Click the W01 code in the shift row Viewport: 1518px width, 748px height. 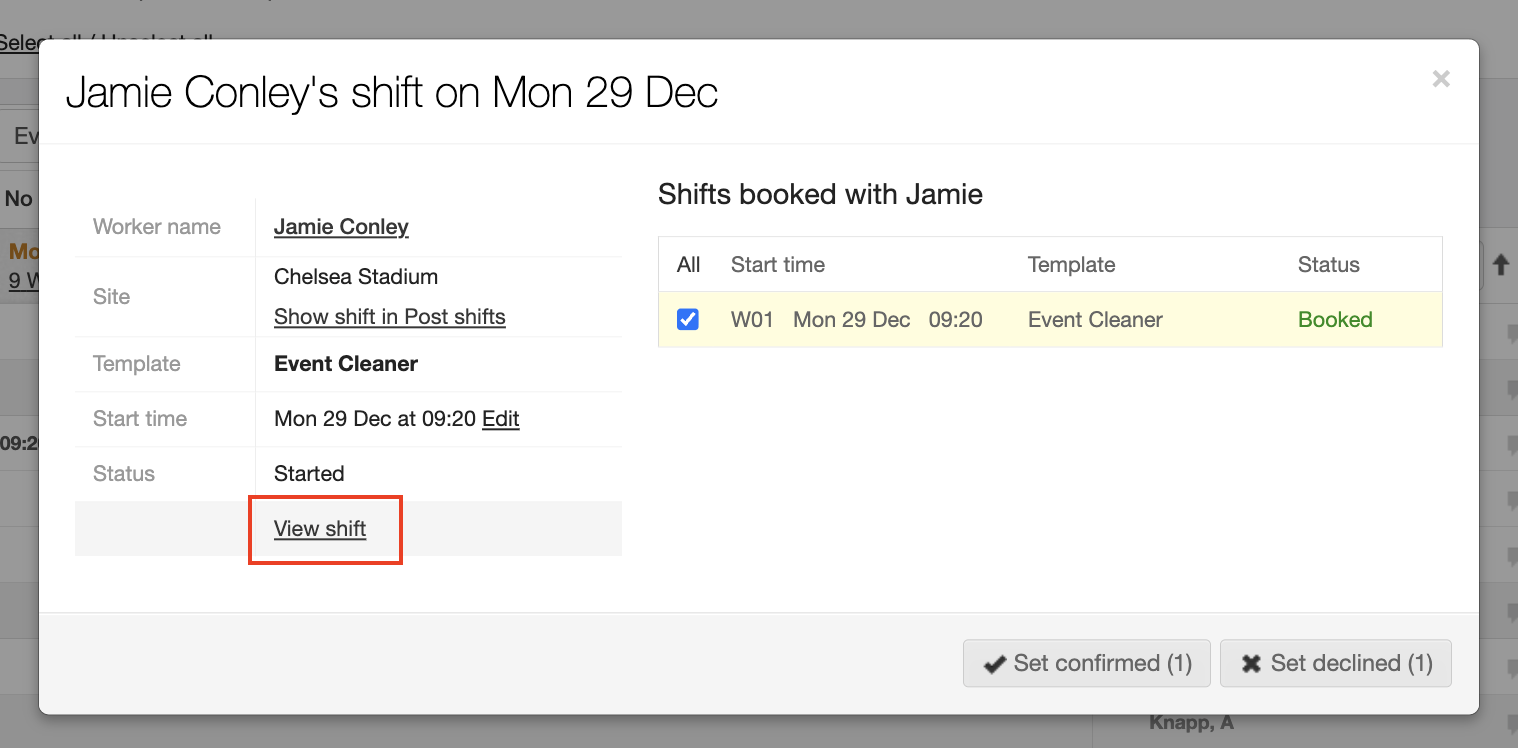click(752, 320)
